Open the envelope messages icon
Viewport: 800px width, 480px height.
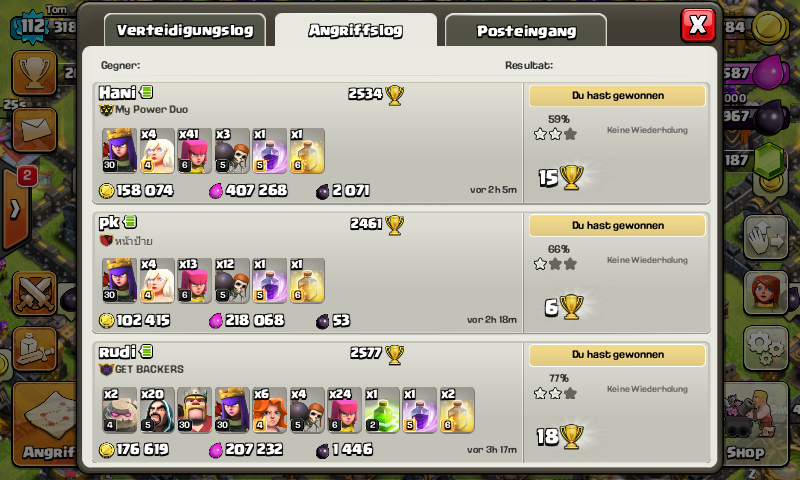point(34,130)
